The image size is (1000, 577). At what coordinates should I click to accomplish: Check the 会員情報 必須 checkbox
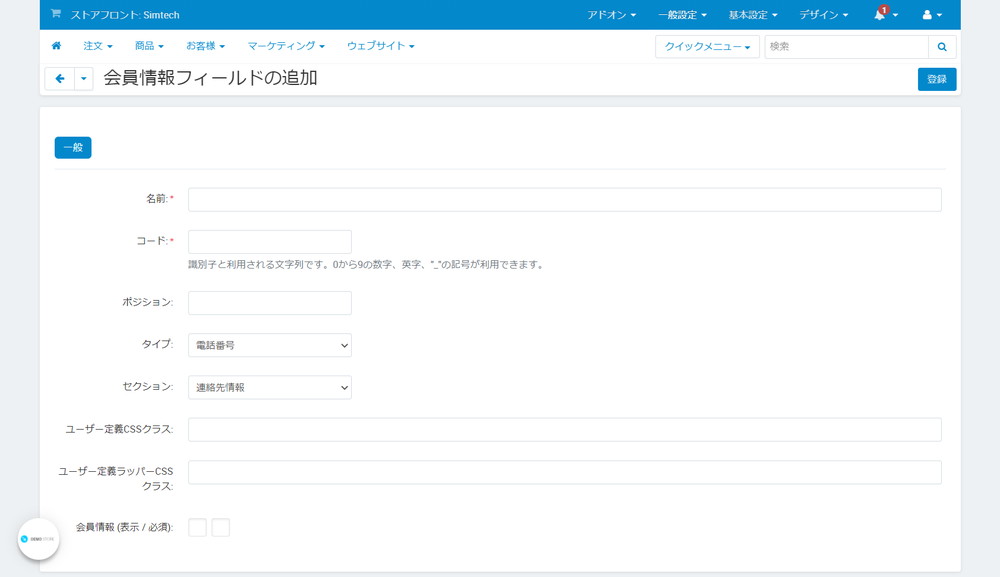click(x=221, y=527)
